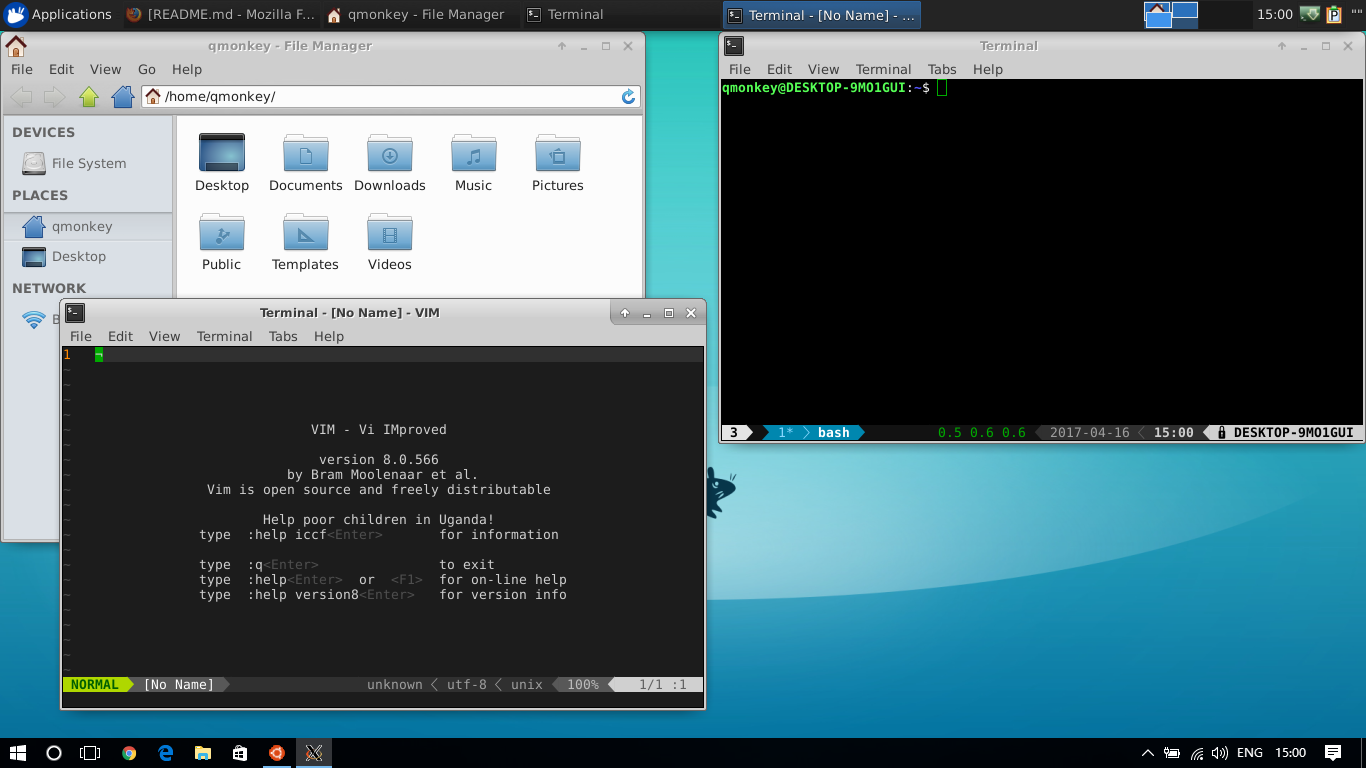Open Help menu in File Manager
The image size is (1366, 768).
(x=187, y=69)
